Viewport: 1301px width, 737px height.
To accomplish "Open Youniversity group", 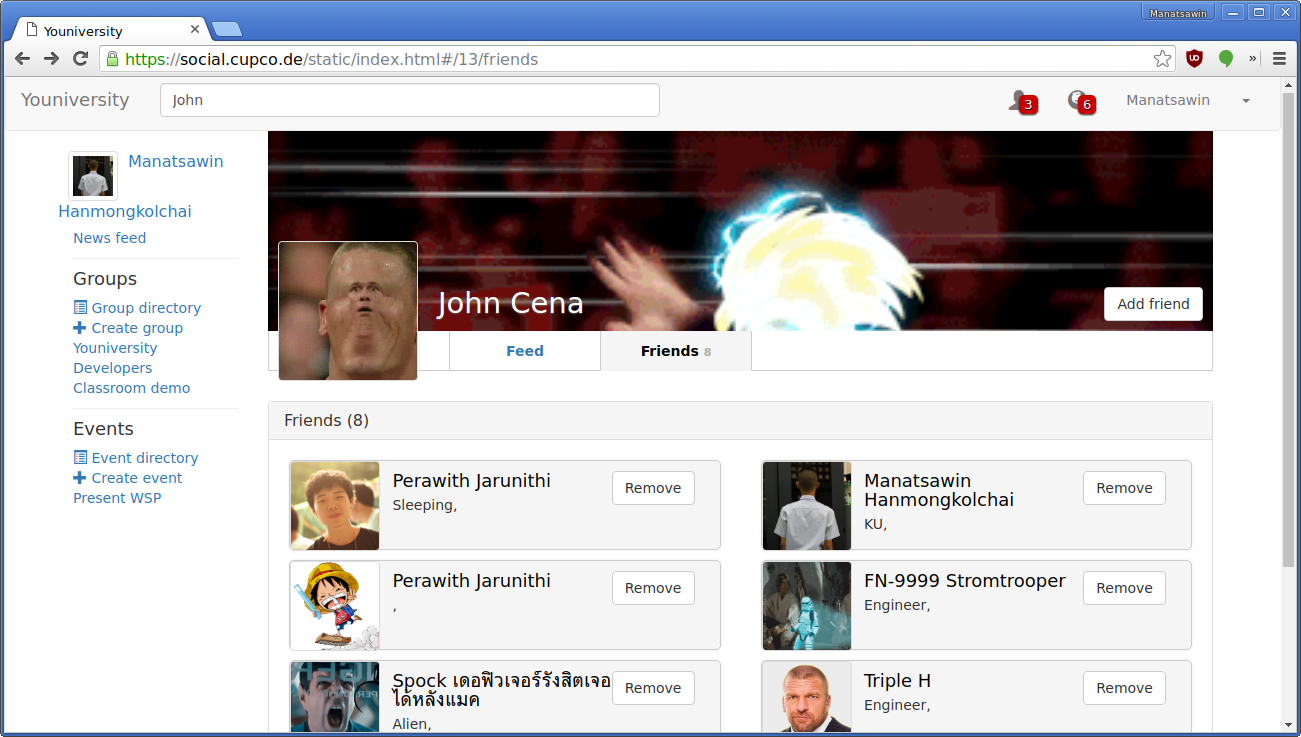I will click(x=115, y=348).
